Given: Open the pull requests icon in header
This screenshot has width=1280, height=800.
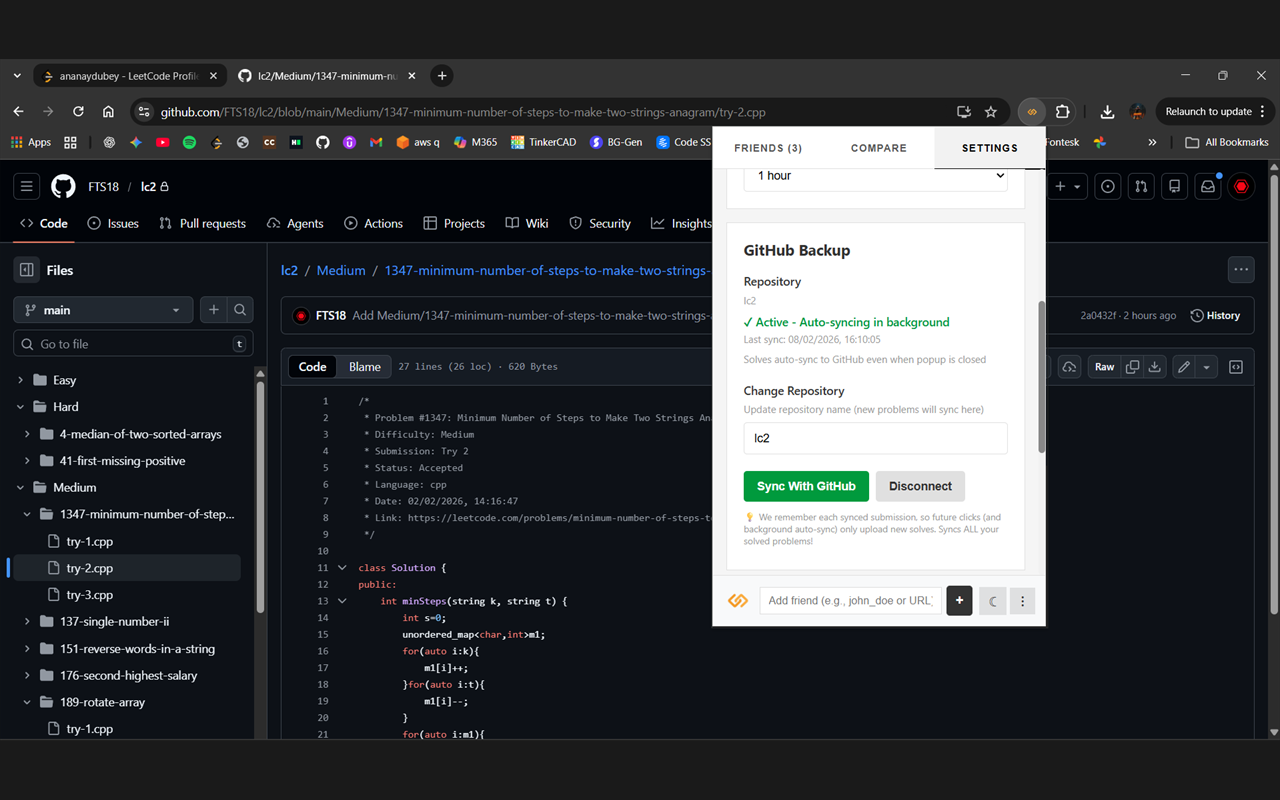Looking at the screenshot, I should point(1140,186).
